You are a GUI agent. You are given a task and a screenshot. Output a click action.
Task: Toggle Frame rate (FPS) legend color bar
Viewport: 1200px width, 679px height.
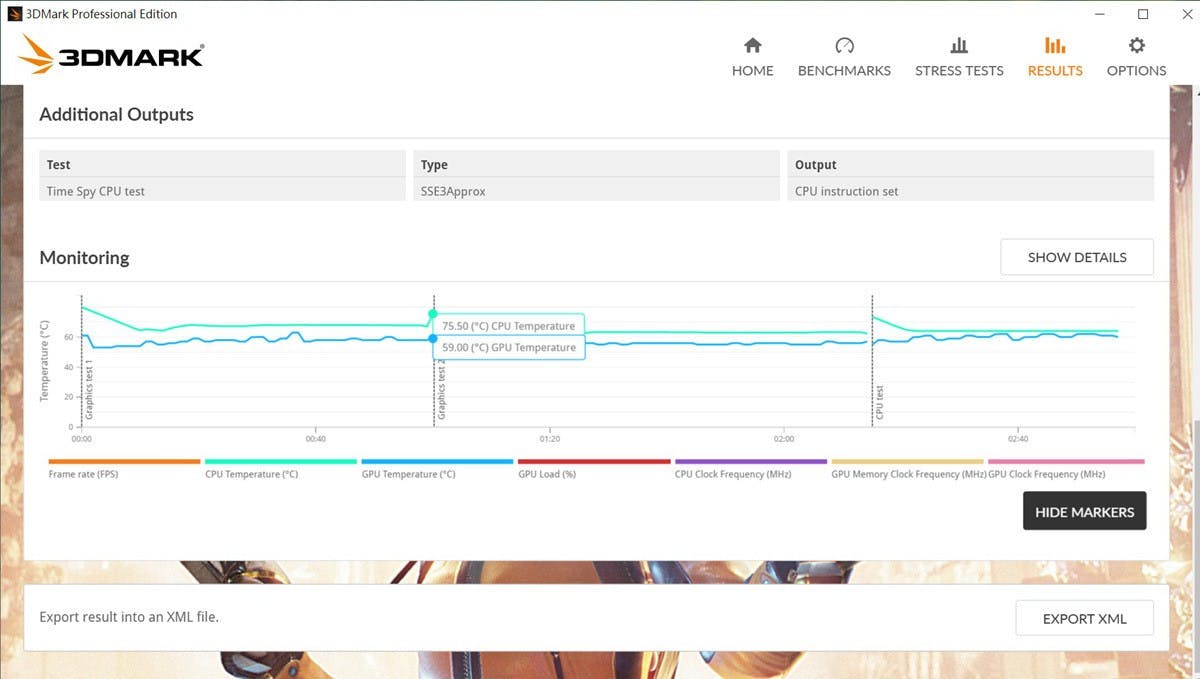125,461
